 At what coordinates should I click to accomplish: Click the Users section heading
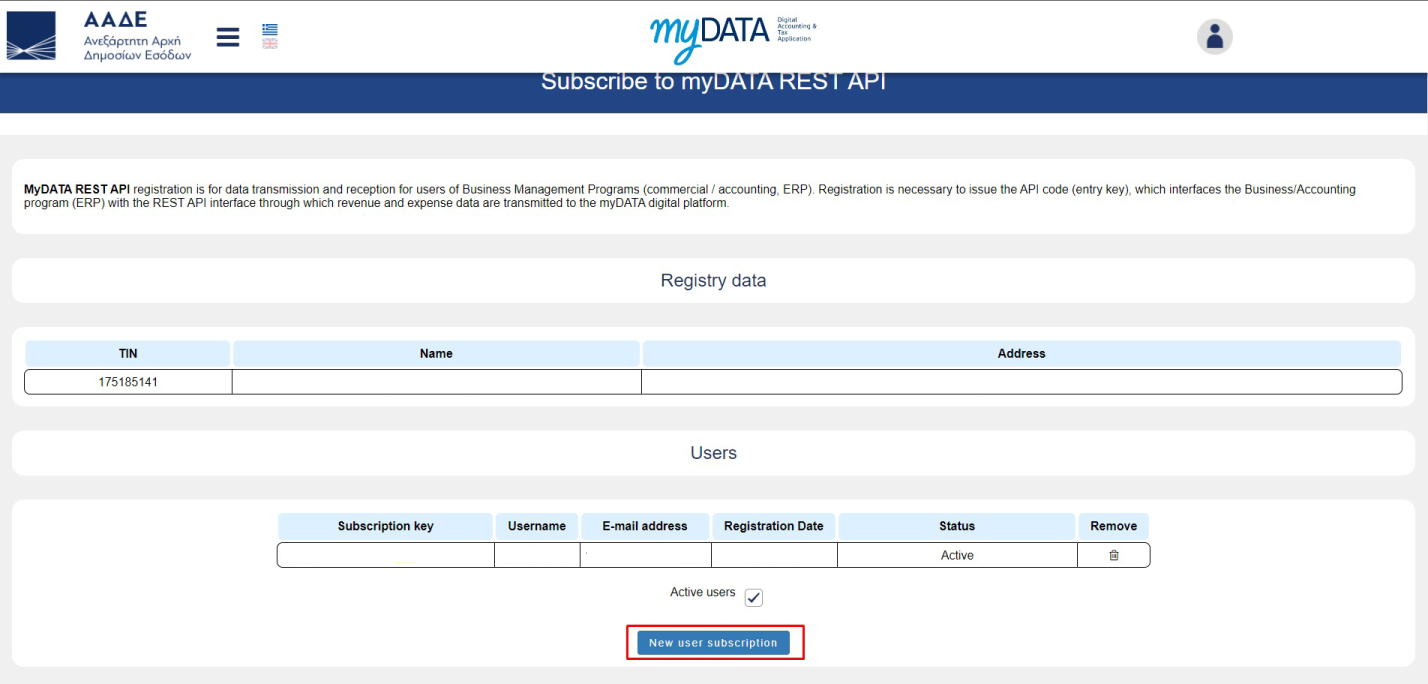713,453
